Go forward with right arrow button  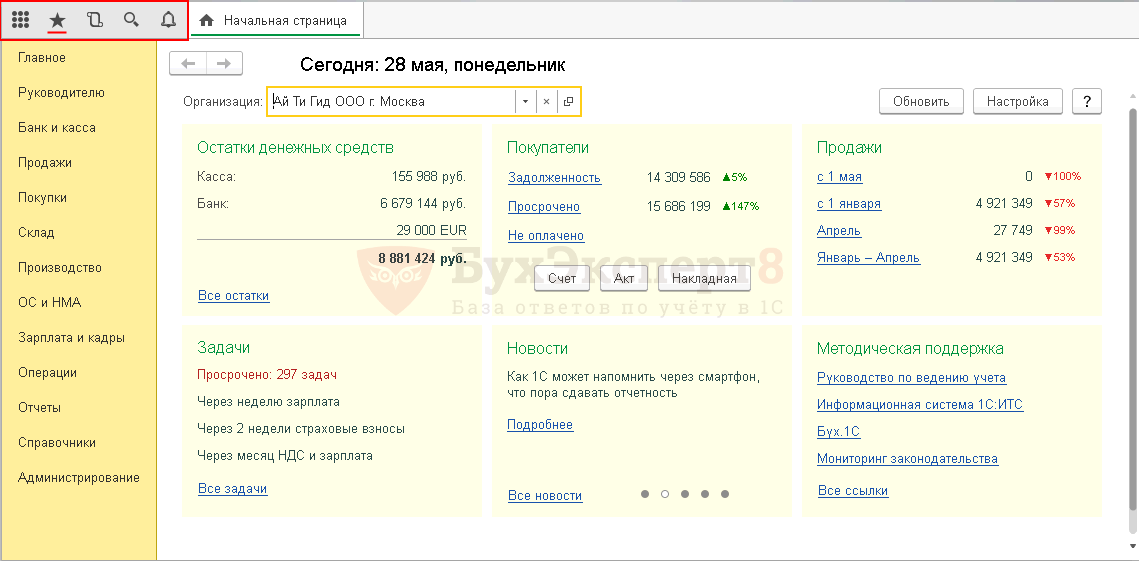pos(224,63)
